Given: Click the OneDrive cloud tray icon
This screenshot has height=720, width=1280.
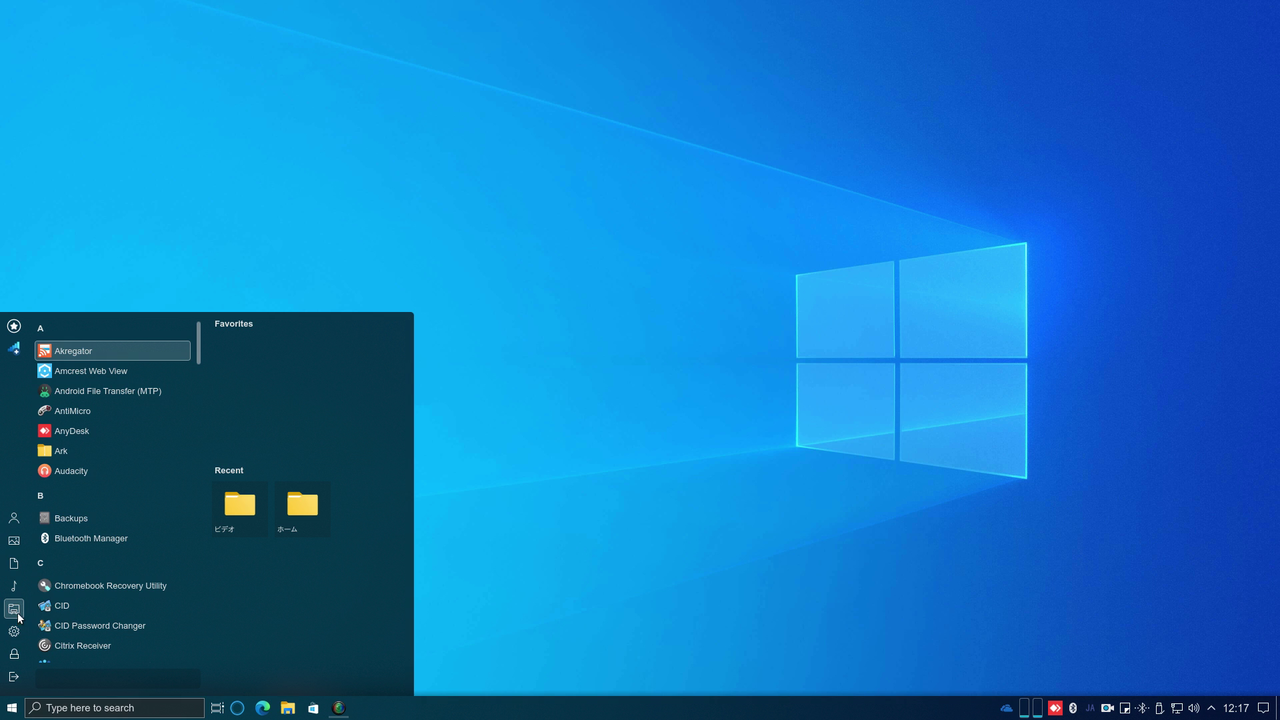Looking at the screenshot, I should pos(1007,708).
